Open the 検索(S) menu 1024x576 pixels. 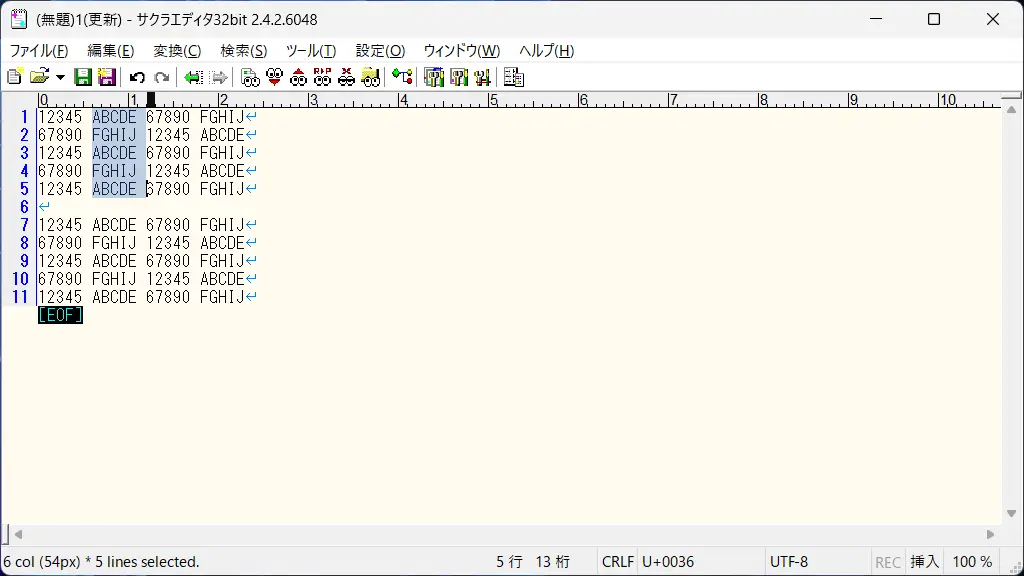243,51
